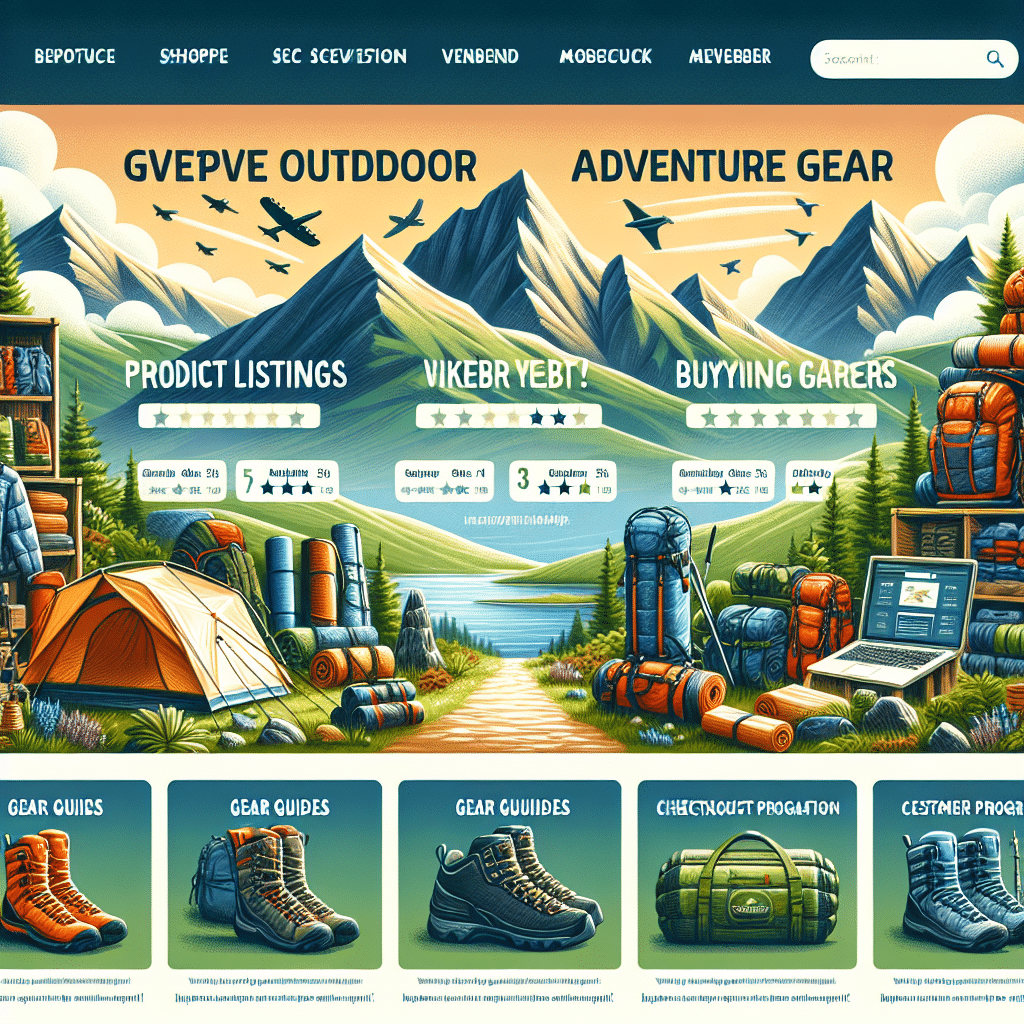
Task: Go to SEC SCEVISION in navigation
Action: coord(339,57)
